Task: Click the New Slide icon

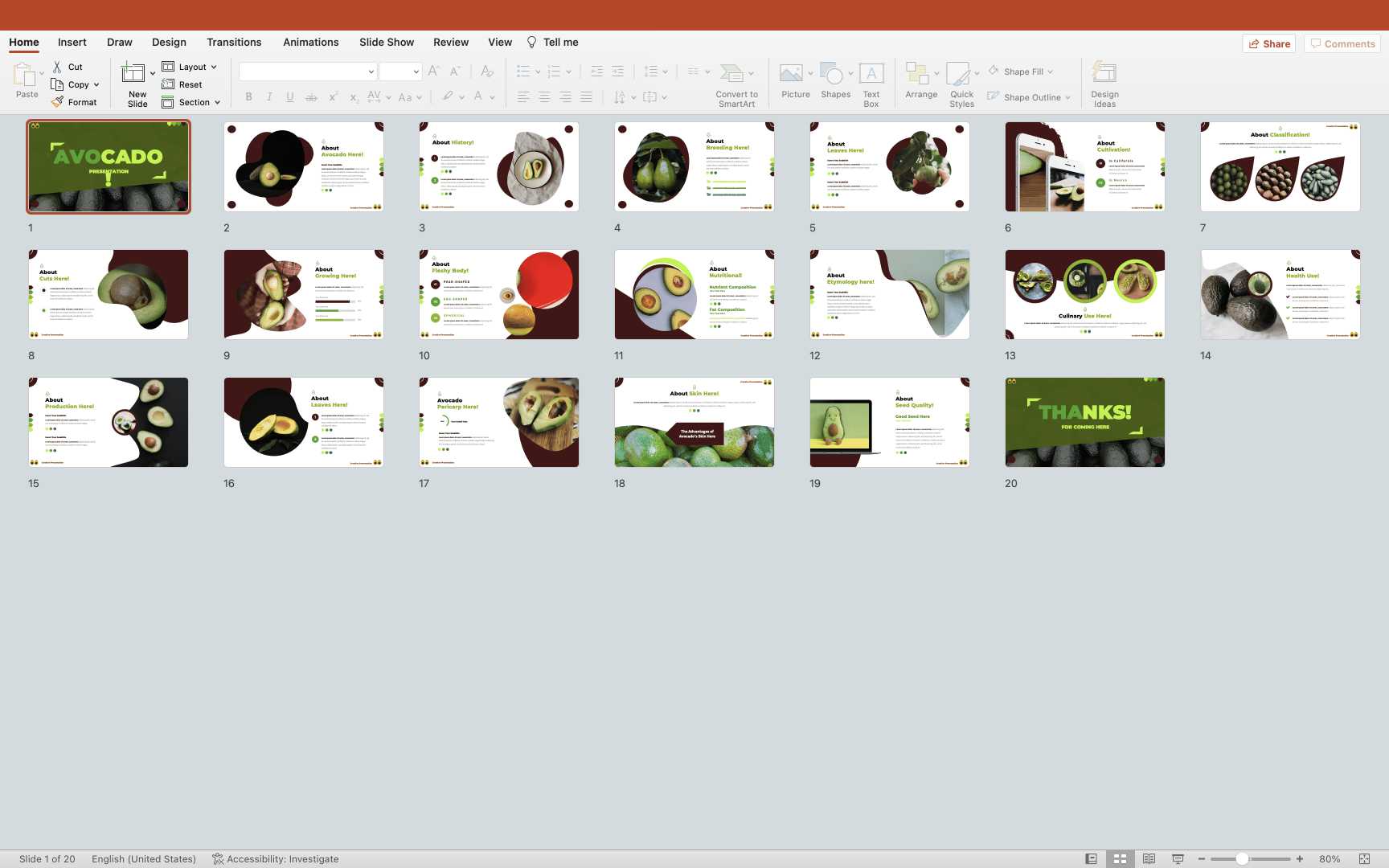Action: tap(133, 74)
